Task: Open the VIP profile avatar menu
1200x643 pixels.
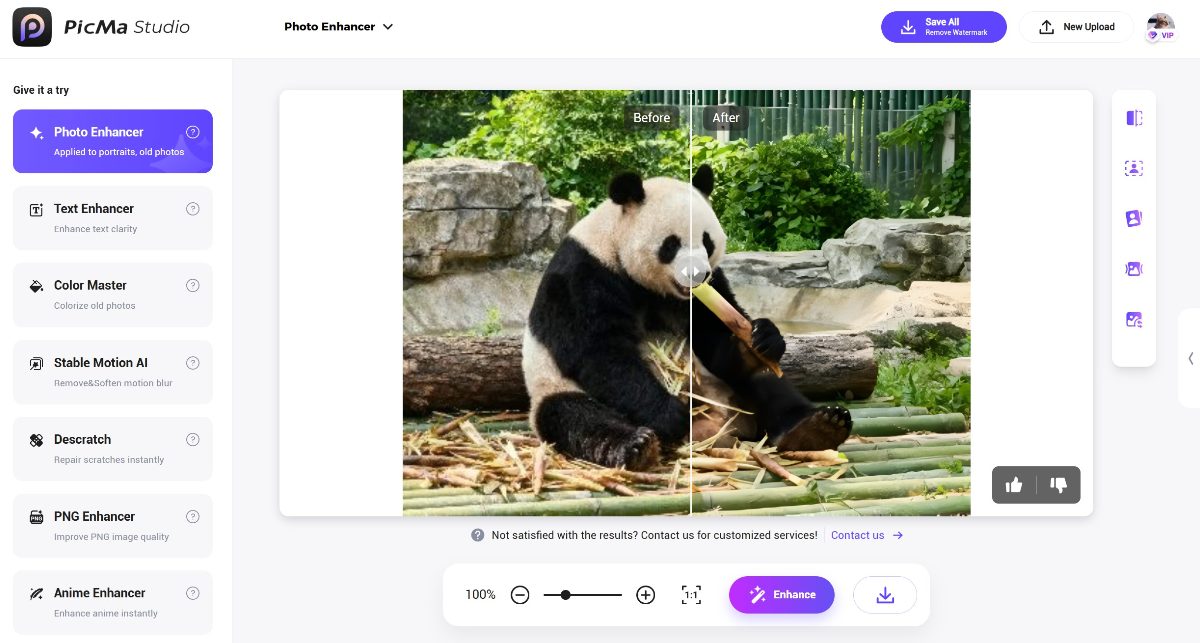Action: [x=1160, y=27]
